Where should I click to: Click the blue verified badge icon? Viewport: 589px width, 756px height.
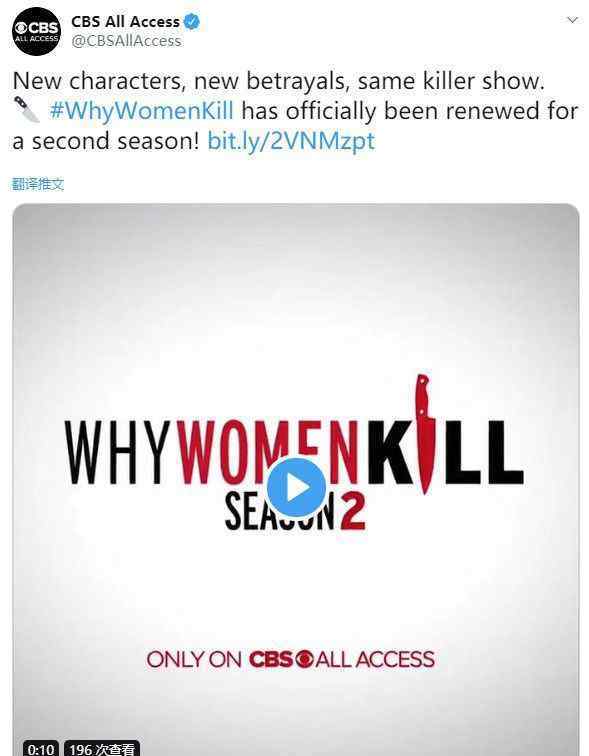click(193, 22)
